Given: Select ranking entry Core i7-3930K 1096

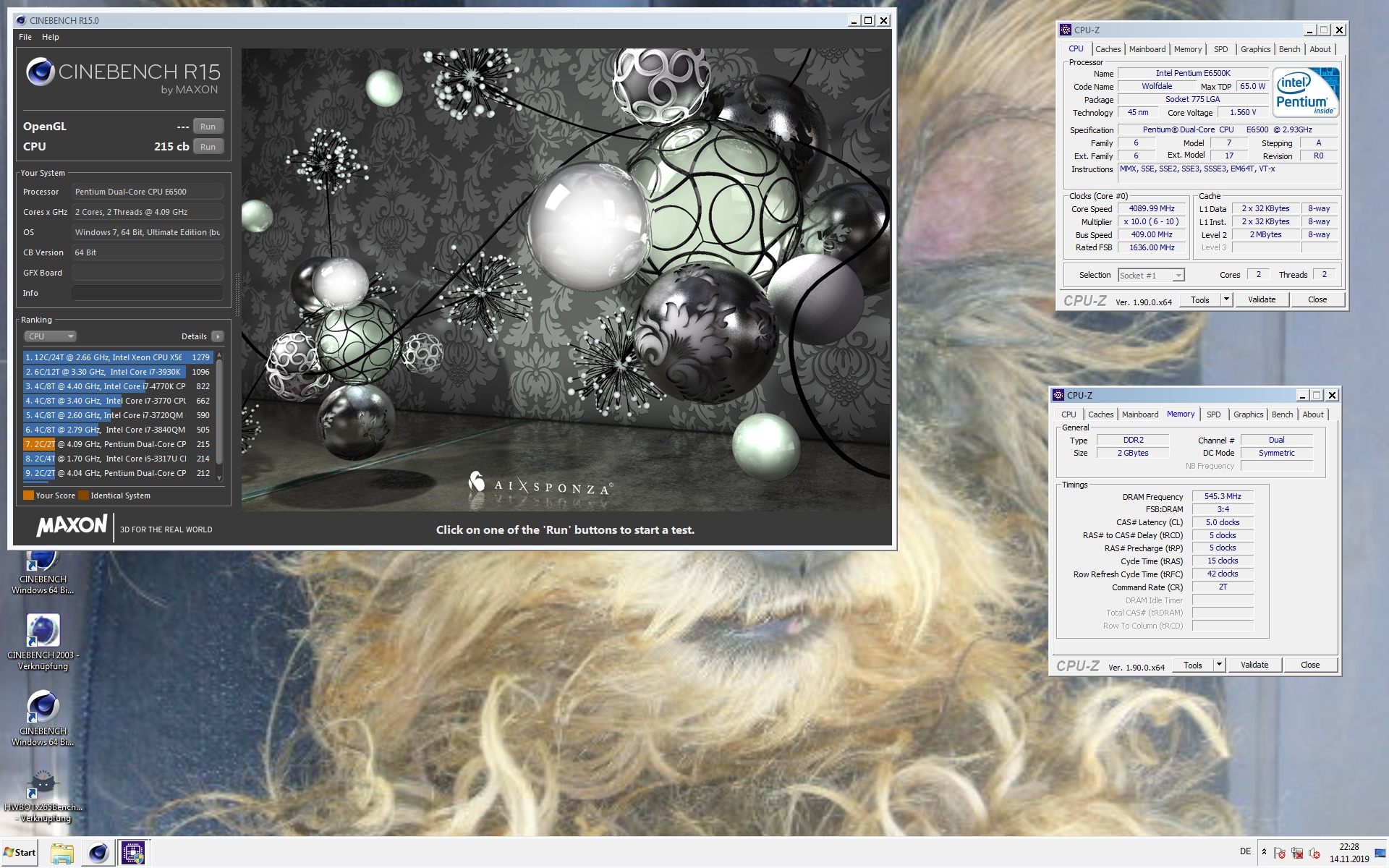Looking at the screenshot, I should click(118, 372).
